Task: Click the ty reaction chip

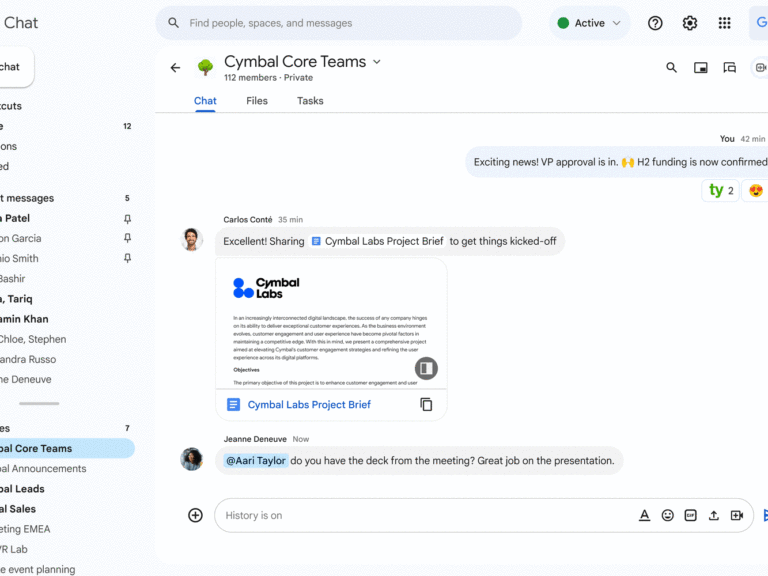Action: coord(720,191)
